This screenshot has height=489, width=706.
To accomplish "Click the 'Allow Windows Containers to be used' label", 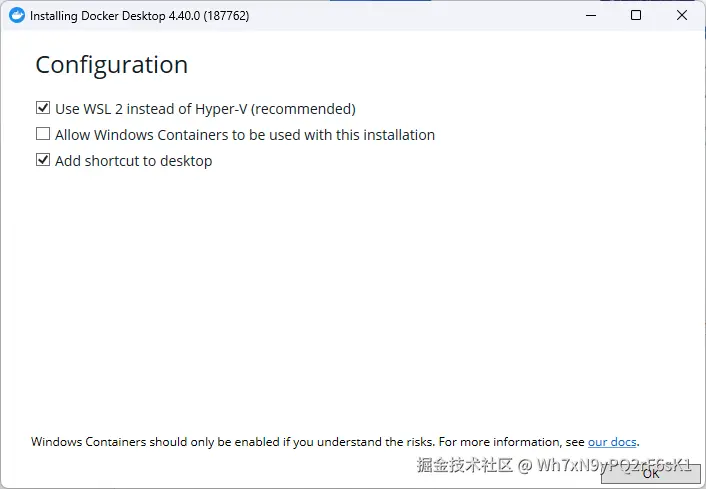I will [x=245, y=135].
